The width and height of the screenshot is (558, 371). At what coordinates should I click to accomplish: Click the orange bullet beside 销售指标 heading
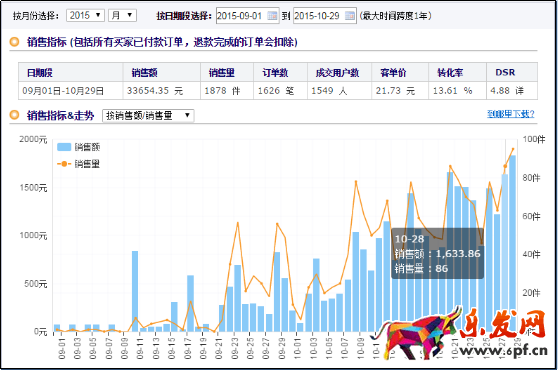tap(15, 42)
